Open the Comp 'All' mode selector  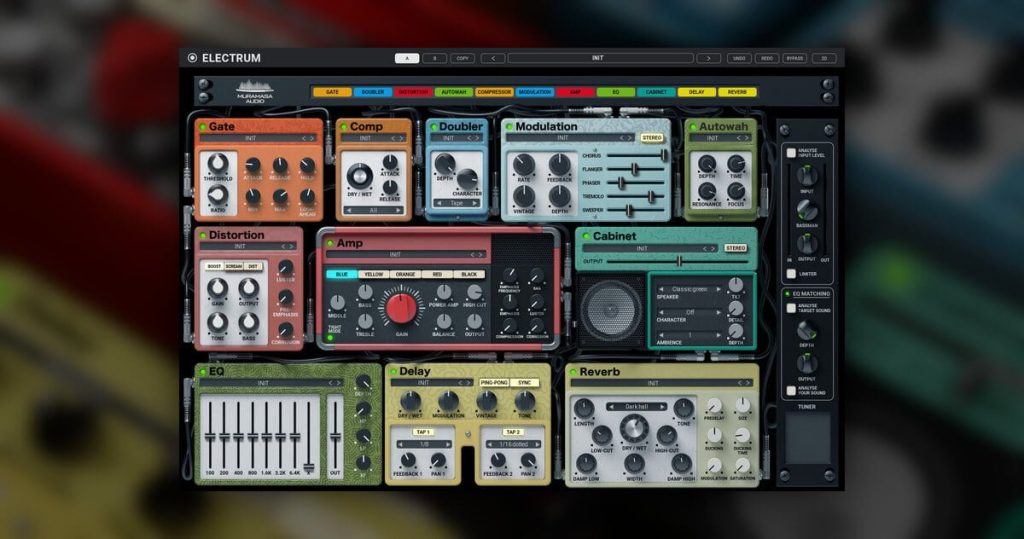point(374,210)
